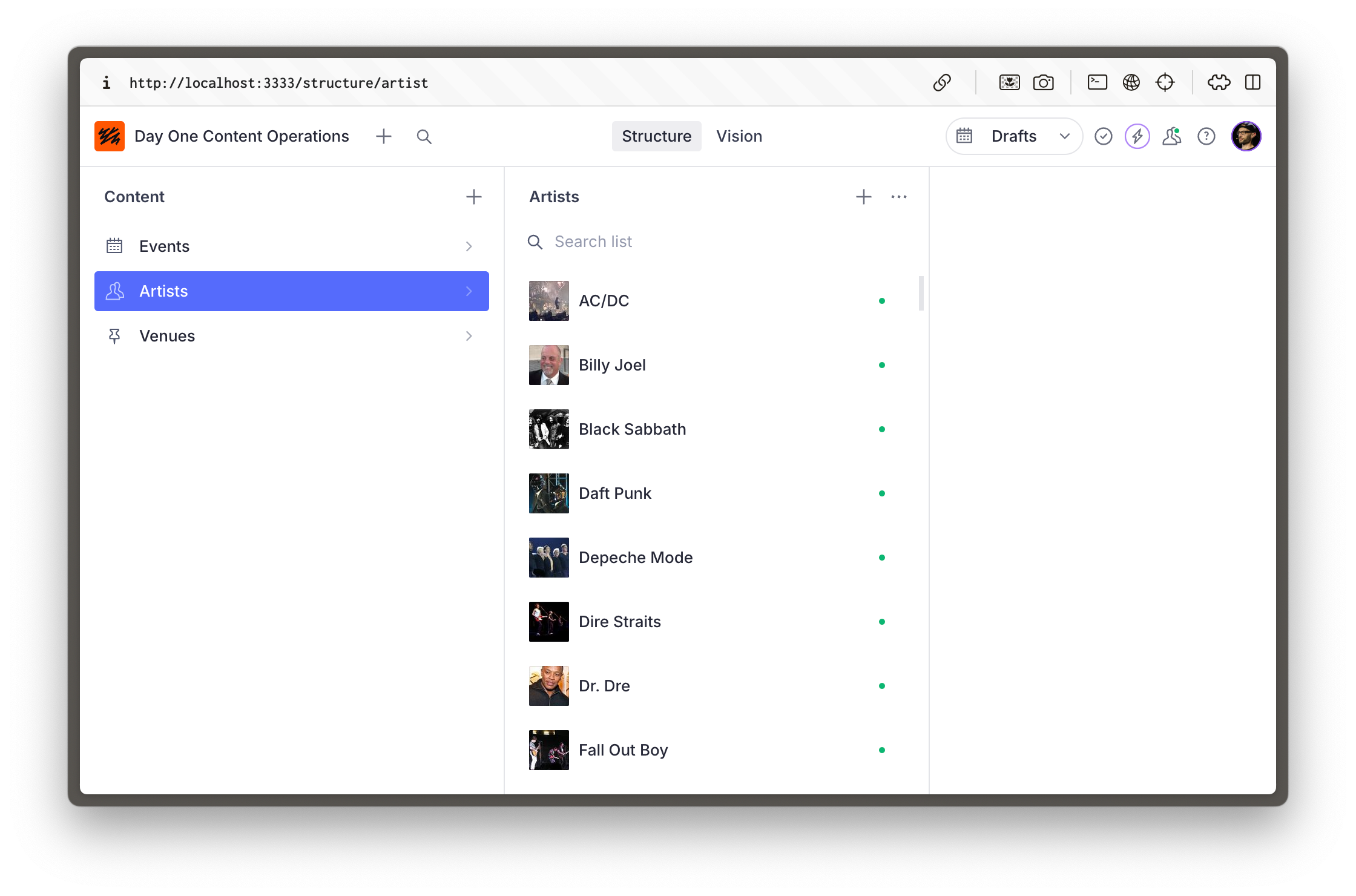
Task: Click the Day One Content Operations title
Action: pyautogui.click(x=242, y=136)
